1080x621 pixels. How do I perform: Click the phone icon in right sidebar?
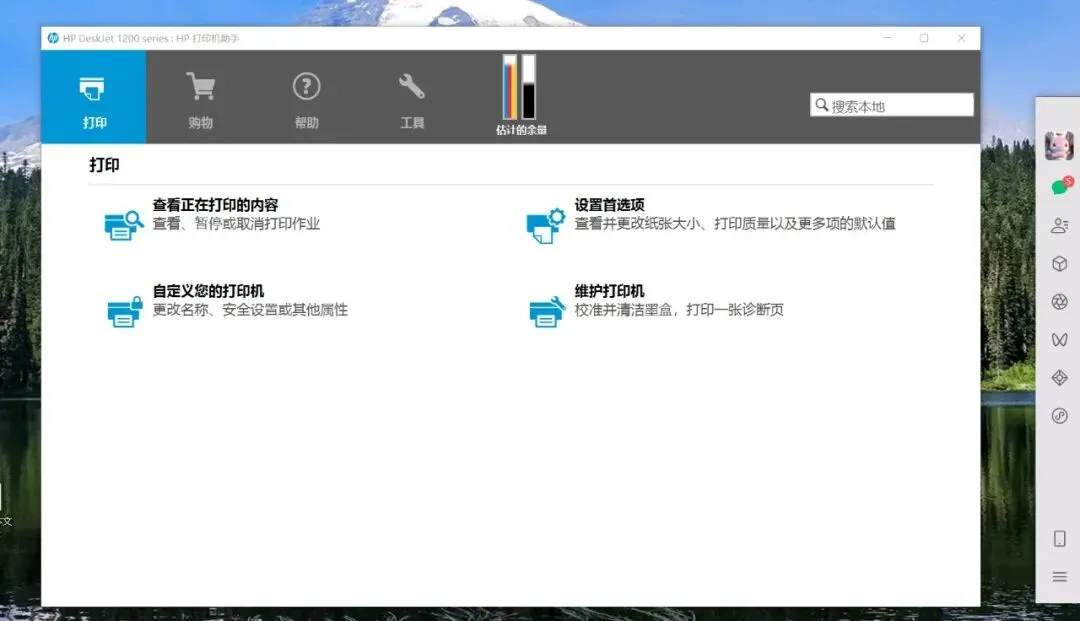[1059, 538]
